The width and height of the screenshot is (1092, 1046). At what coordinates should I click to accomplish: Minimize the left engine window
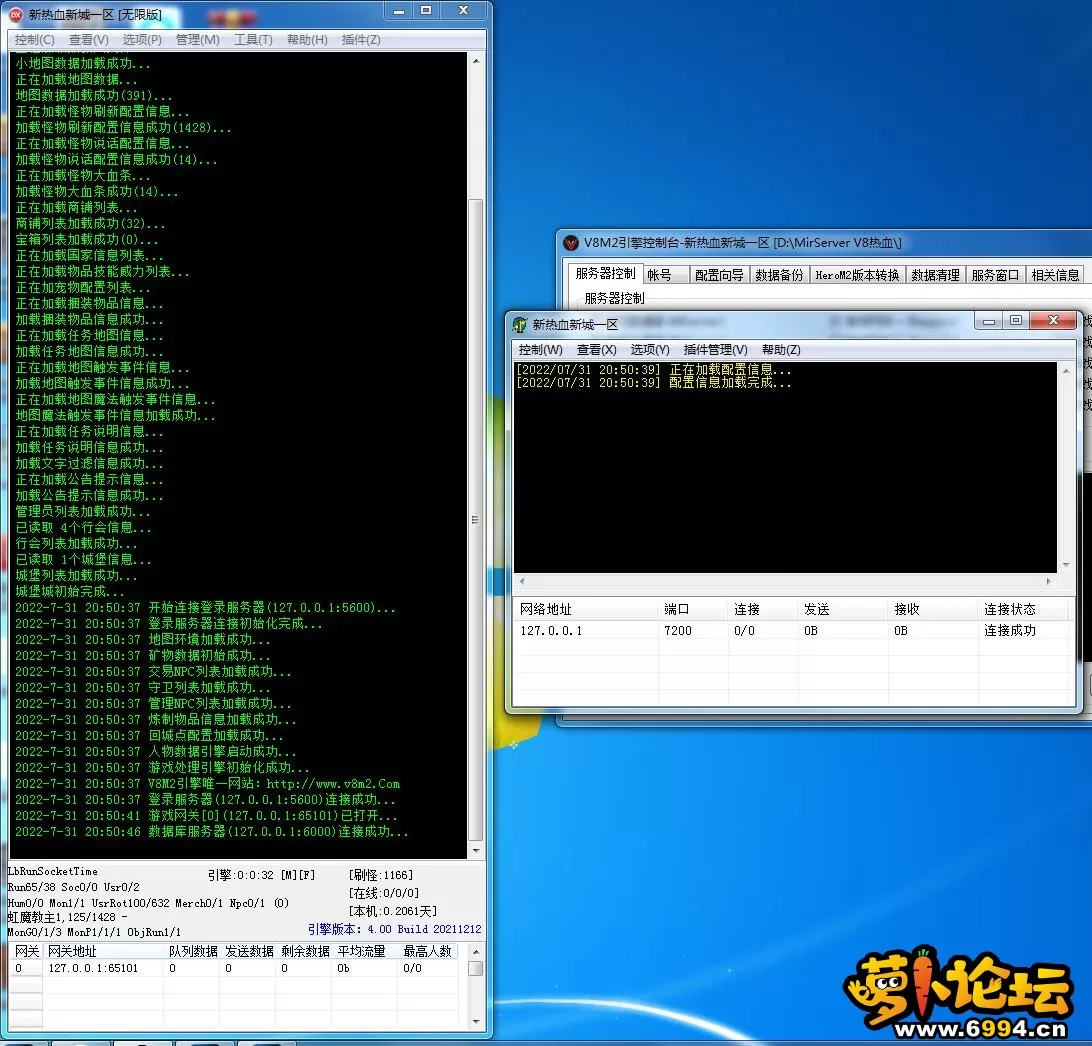(399, 11)
